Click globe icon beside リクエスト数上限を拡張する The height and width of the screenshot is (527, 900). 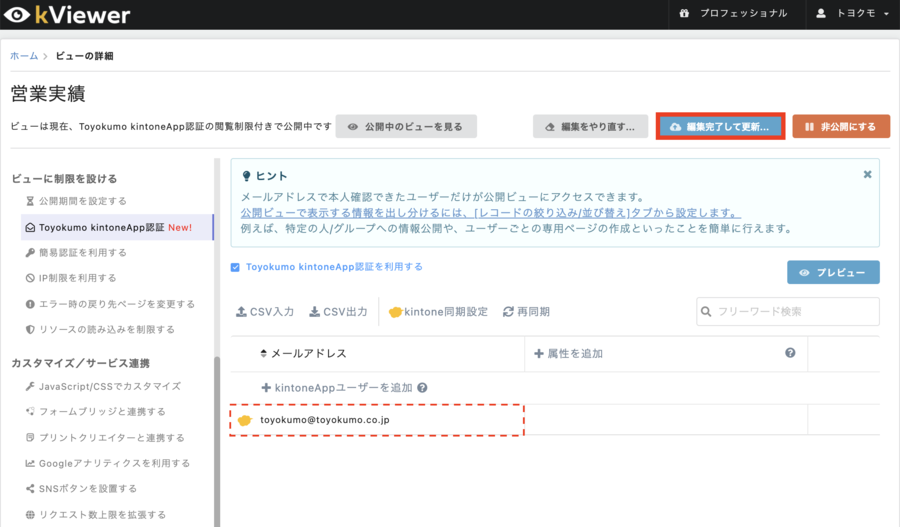click(30, 514)
